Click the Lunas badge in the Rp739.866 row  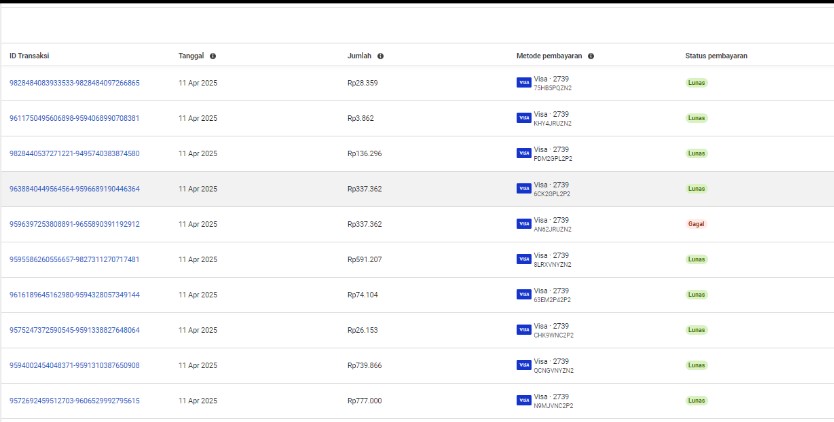[x=696, y=365]
